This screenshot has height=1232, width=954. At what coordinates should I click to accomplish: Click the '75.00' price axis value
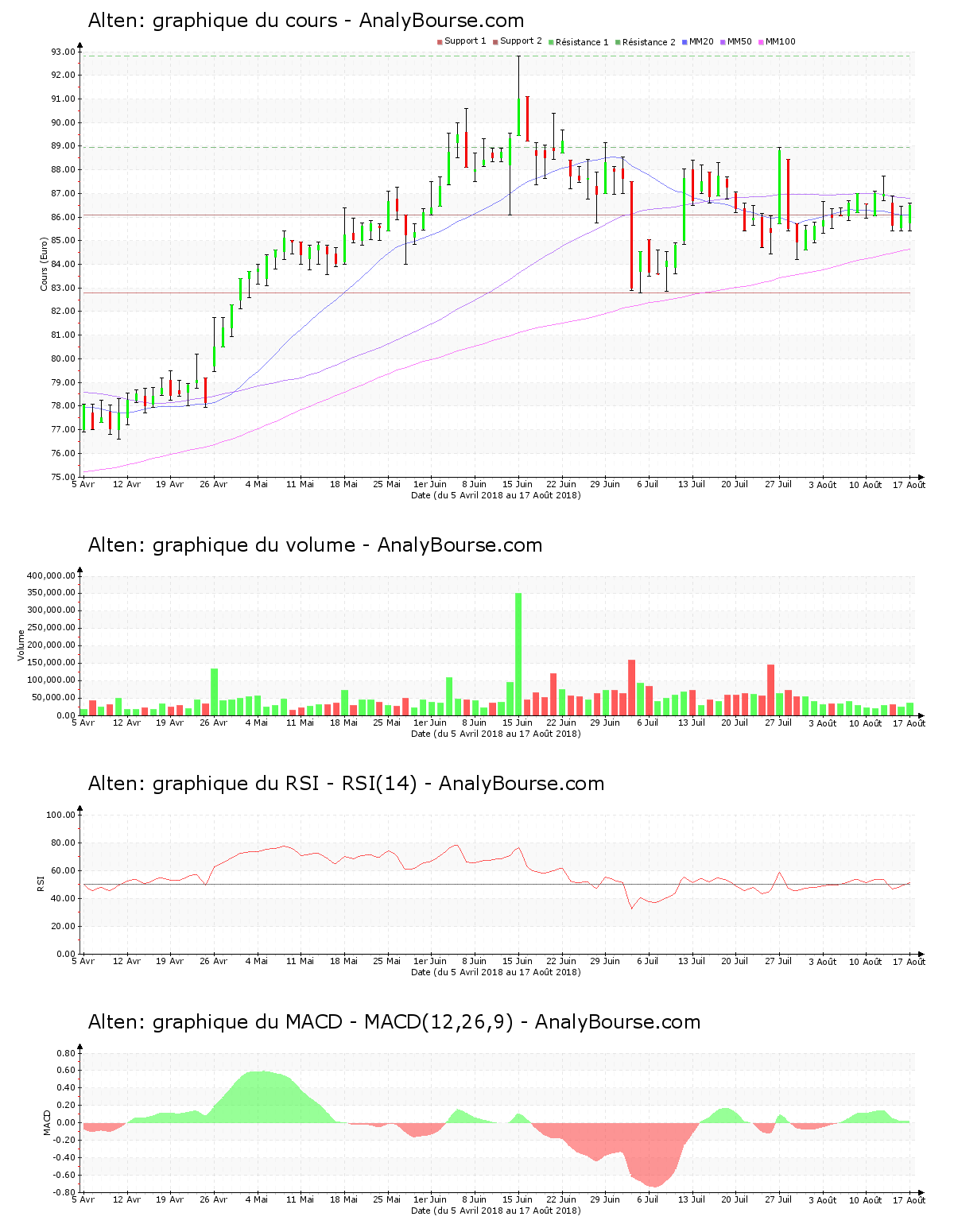(x=64, y=477)
